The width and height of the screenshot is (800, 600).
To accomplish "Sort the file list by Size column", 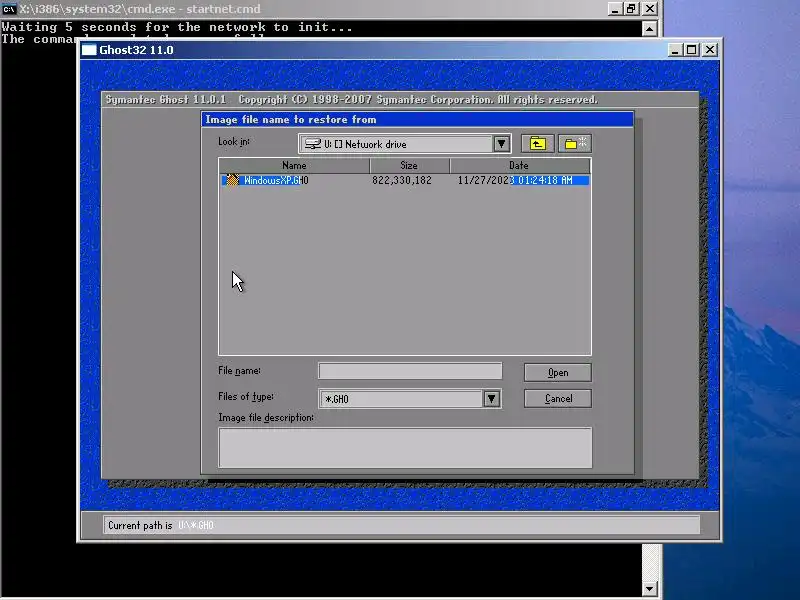I will click(409, 165).
